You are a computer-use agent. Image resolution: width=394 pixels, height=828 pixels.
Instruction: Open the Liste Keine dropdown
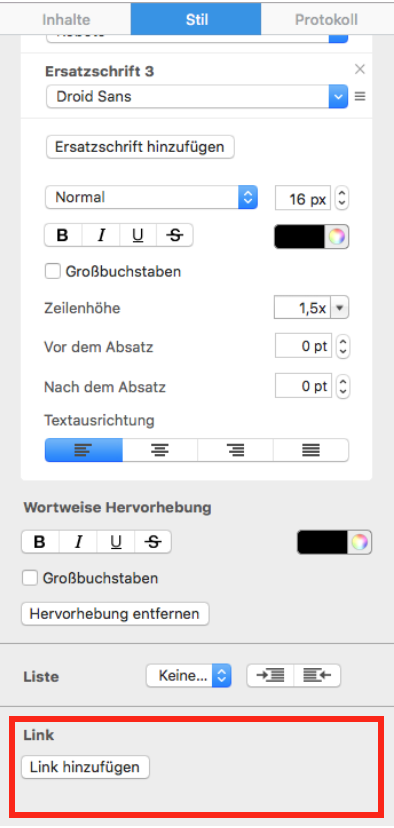(x=189, y=675)
